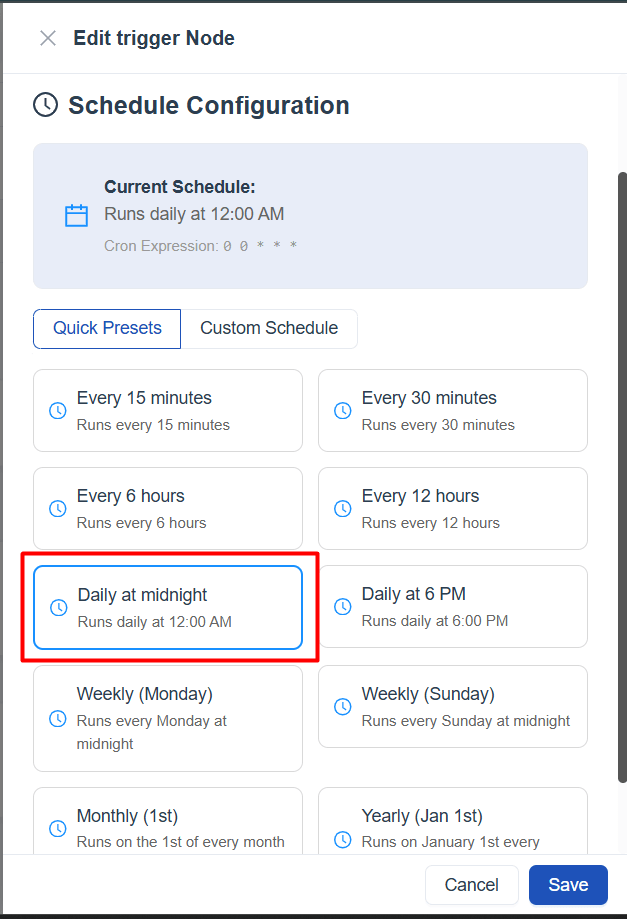This screenshot has width=627, height=919.
Task: Click the clock icon on Daily at midnight card
Action: 57,607
